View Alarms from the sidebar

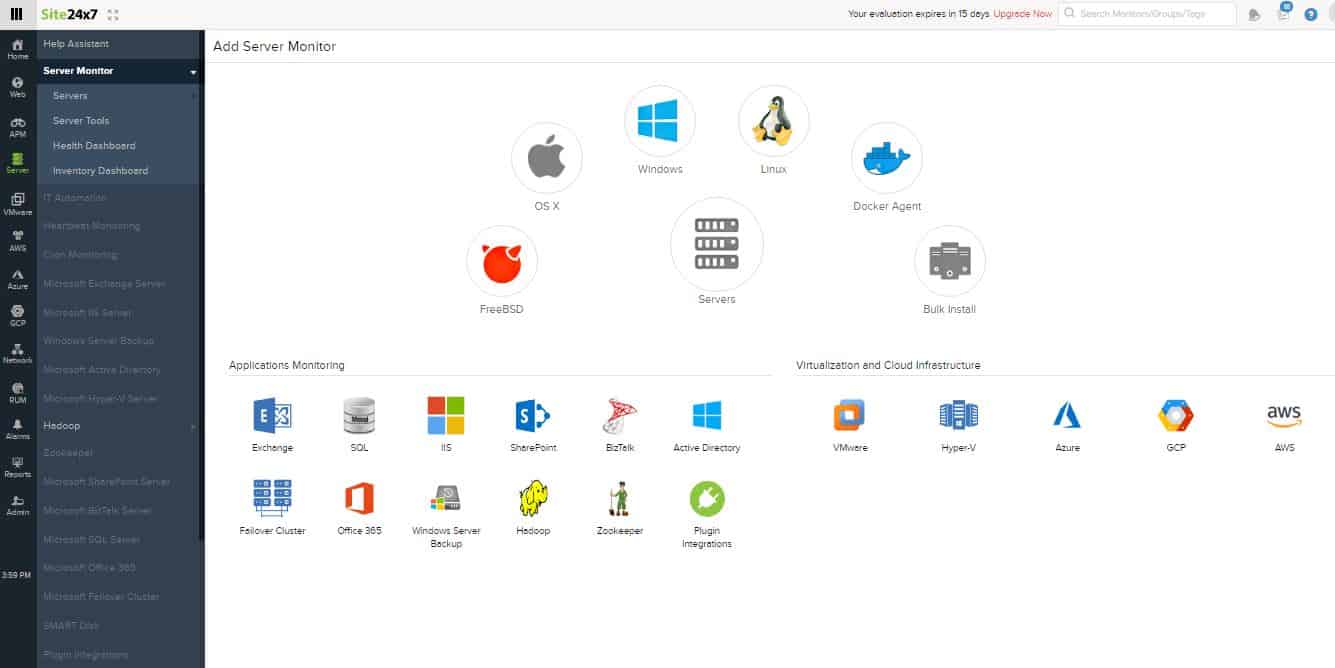(17, 429)
